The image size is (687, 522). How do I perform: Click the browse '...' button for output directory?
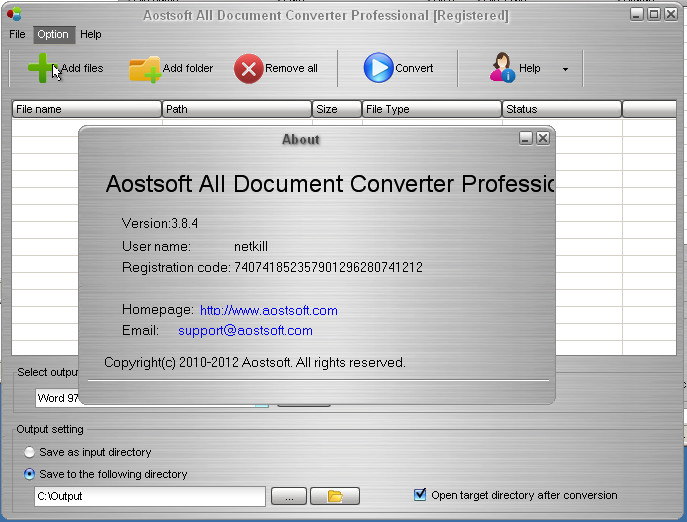point(289,496)
